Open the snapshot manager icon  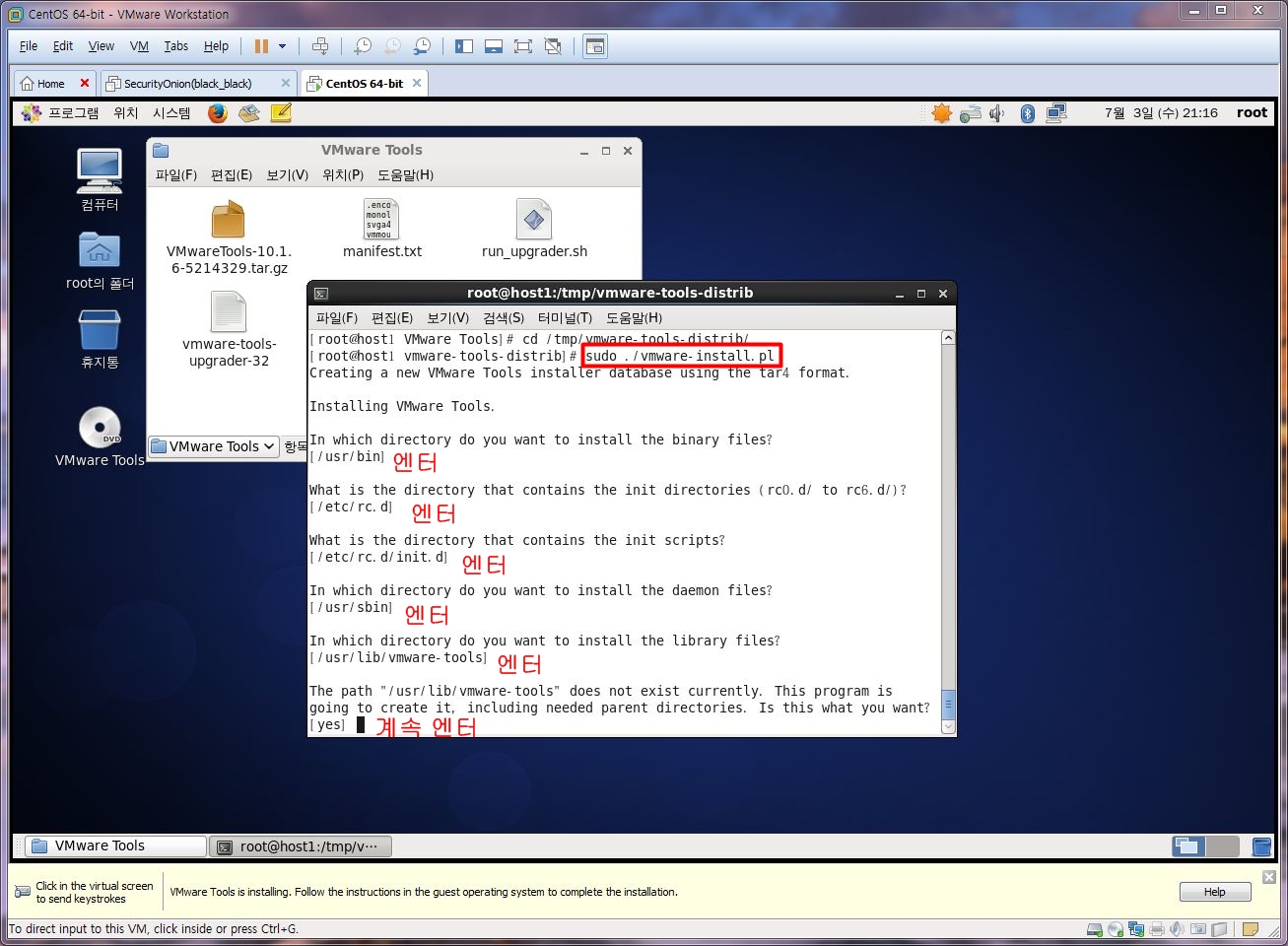coord(422,46)
